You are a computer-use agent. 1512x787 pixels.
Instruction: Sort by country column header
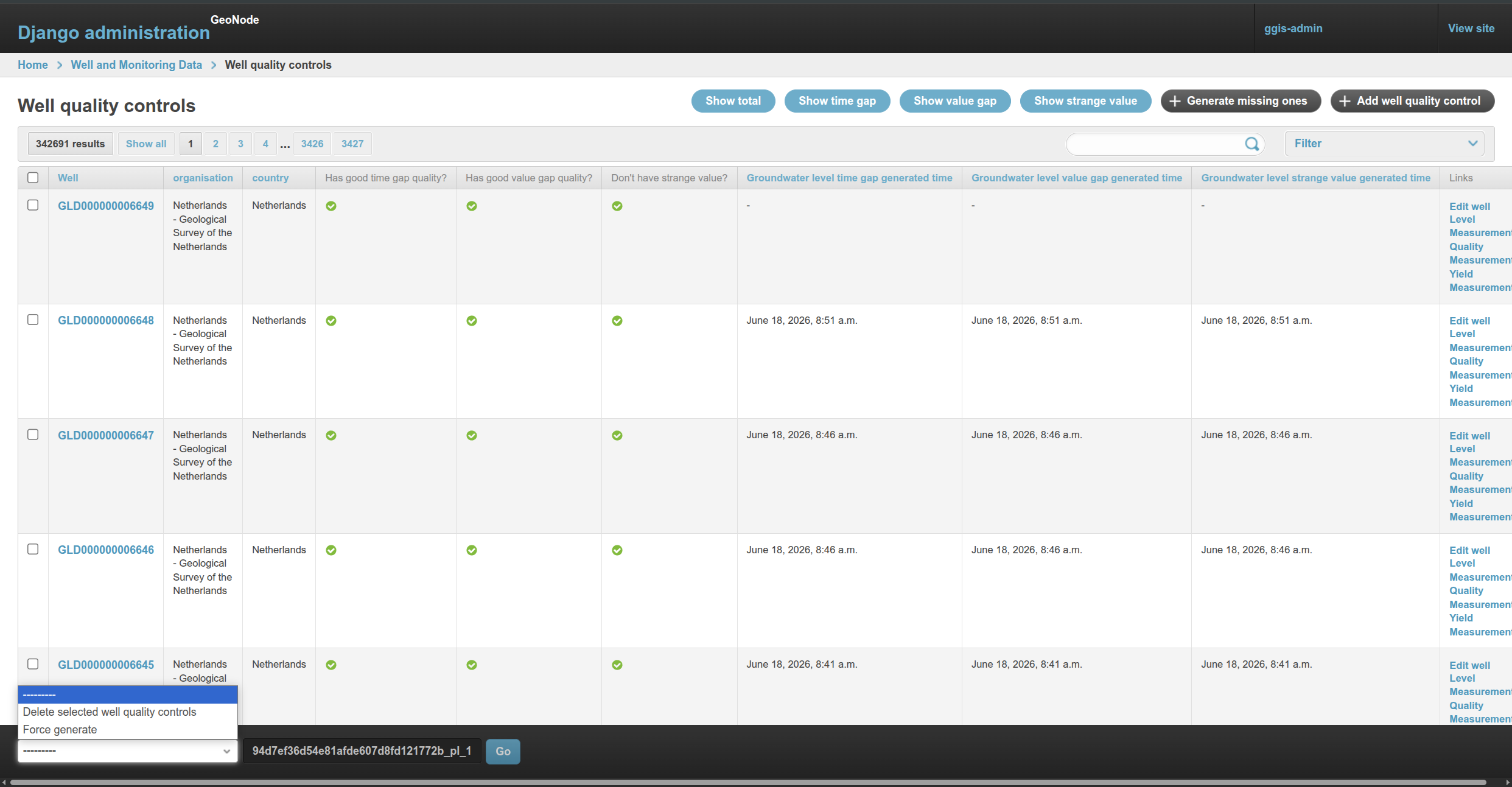point(270,178)
